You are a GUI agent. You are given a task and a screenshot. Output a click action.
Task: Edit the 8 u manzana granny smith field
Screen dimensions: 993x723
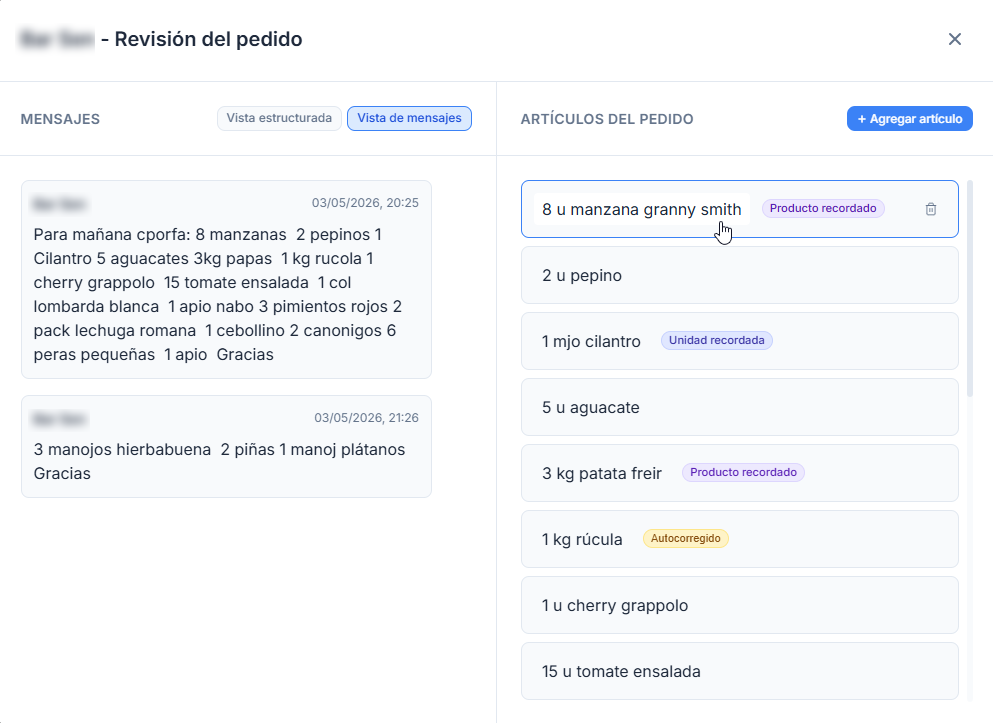point(642,209)
